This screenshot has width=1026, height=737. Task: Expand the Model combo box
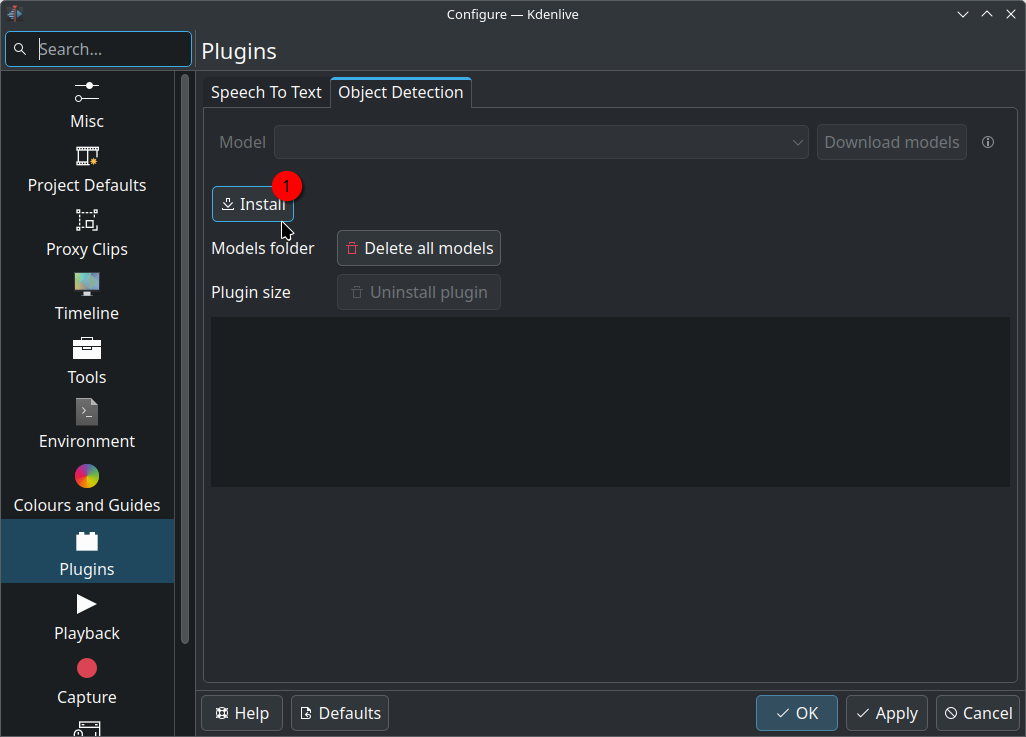[x=541, y=142]
